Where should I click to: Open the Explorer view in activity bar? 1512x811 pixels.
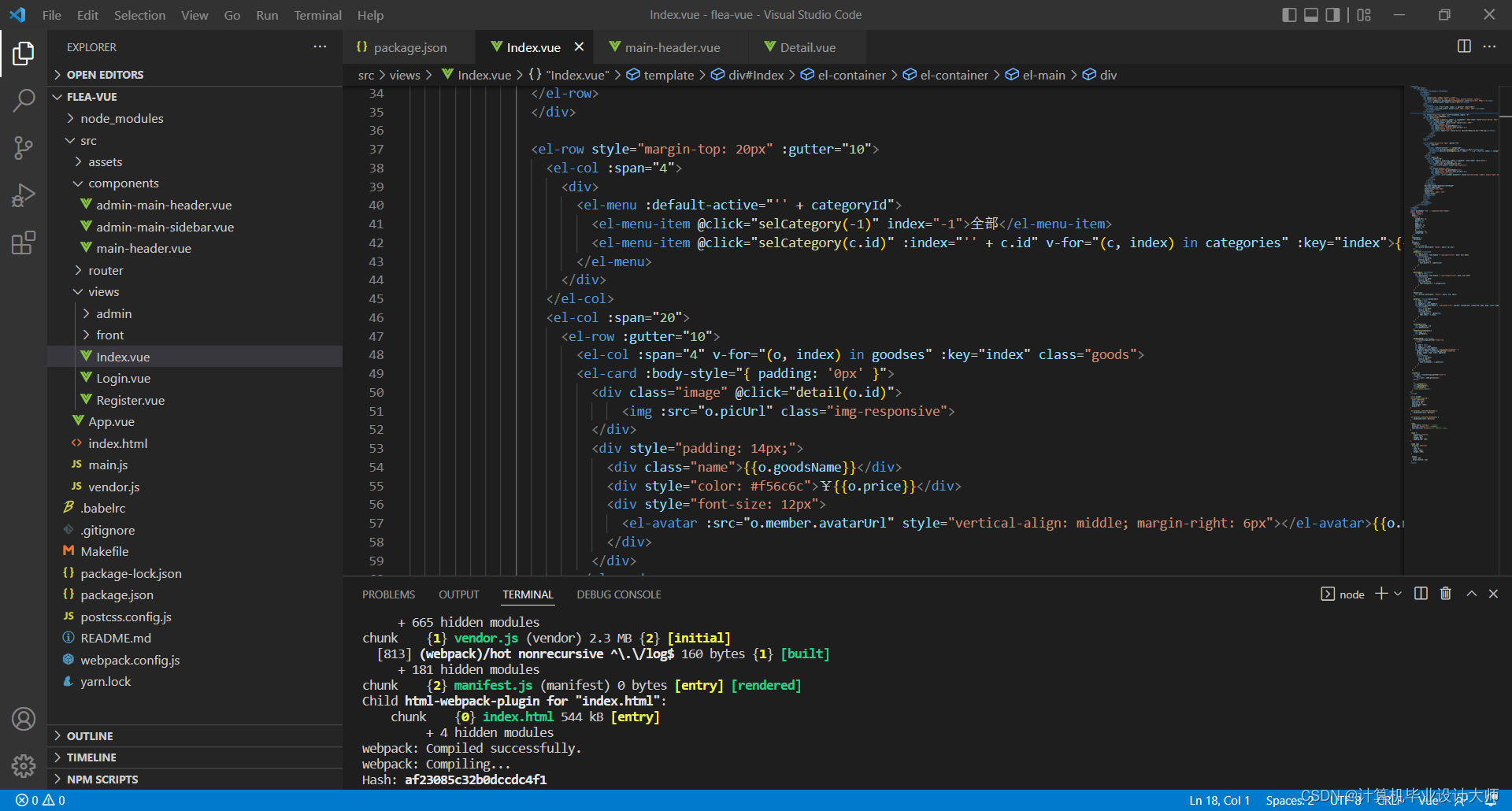click(24, 54)
